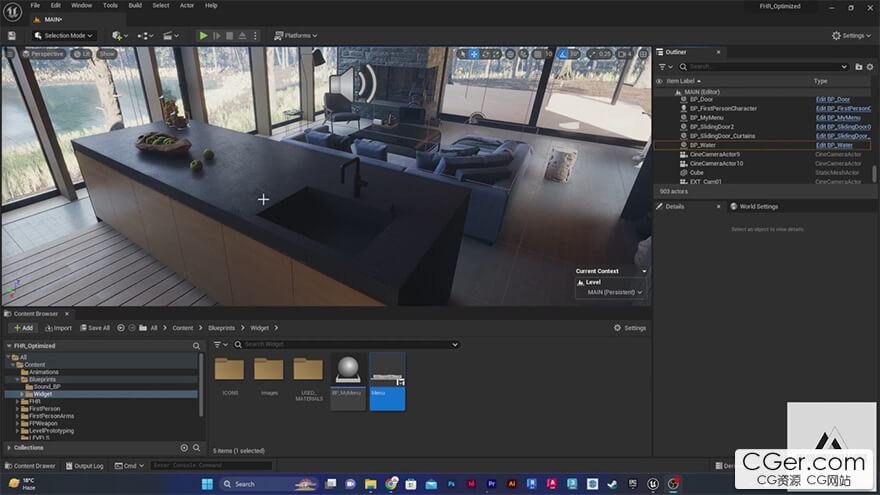The width and height of the screenshot is (880, 495).
Task: Go back in Content Browser history
Action: coord(121,328)
